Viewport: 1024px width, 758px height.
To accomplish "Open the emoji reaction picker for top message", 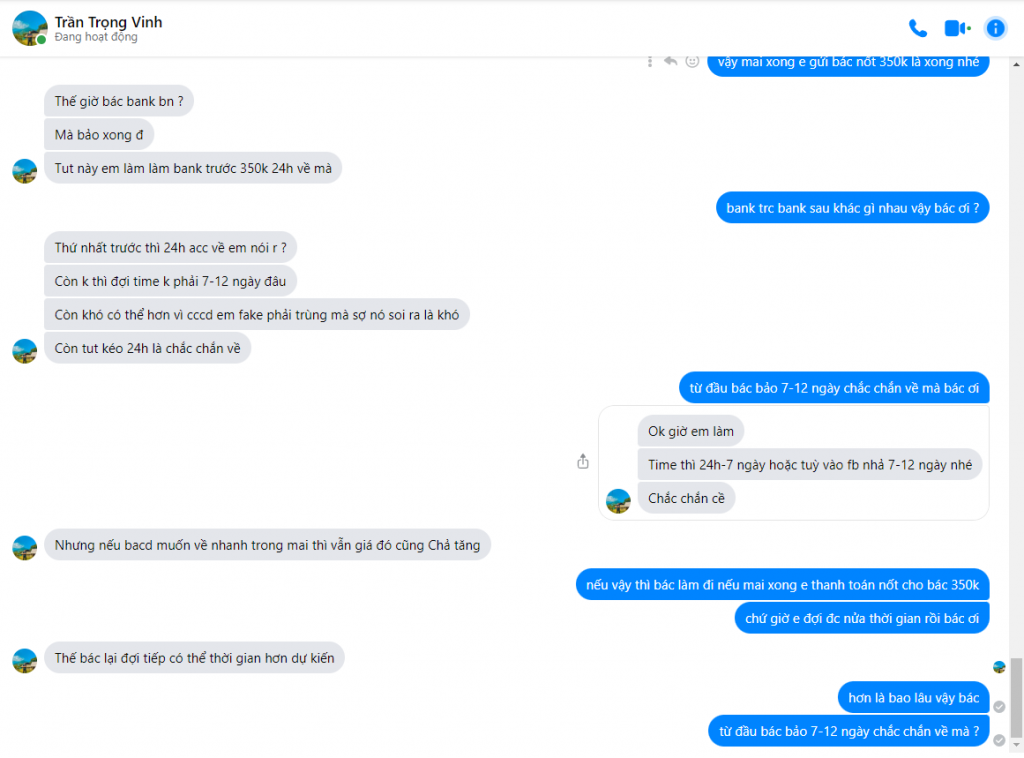I will tap(692, 61).
